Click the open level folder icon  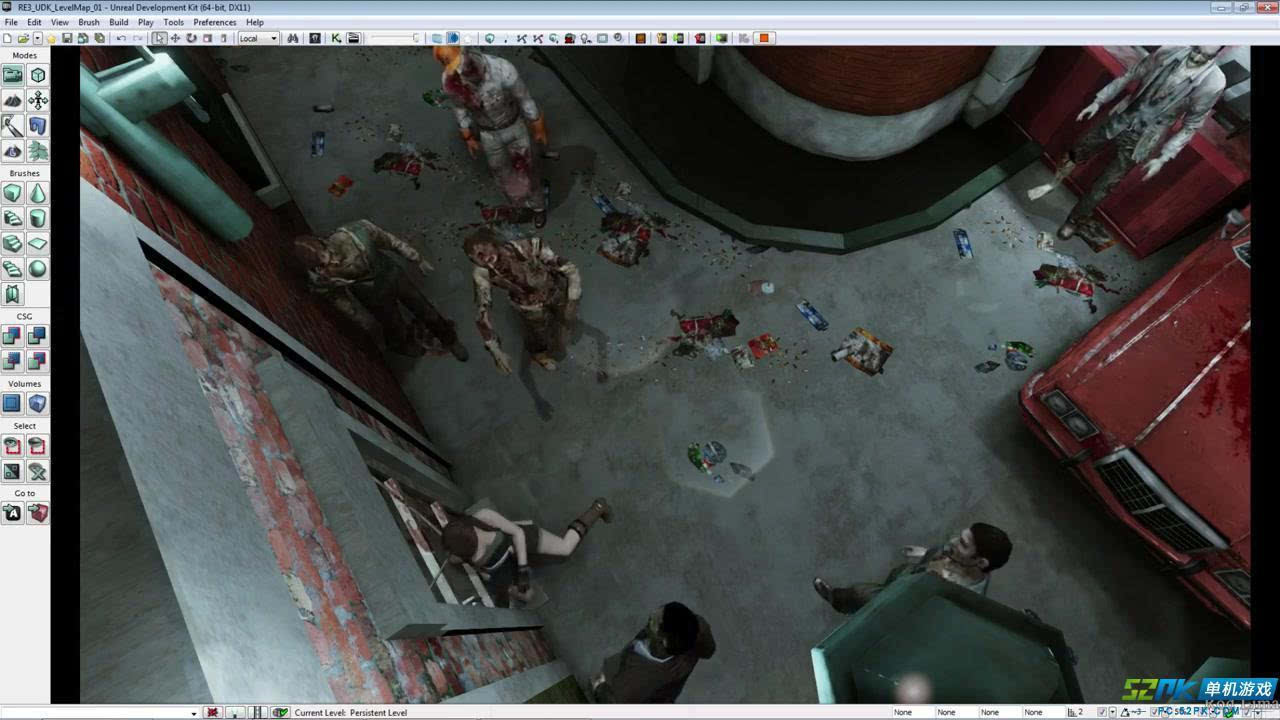tap(23, 38)
